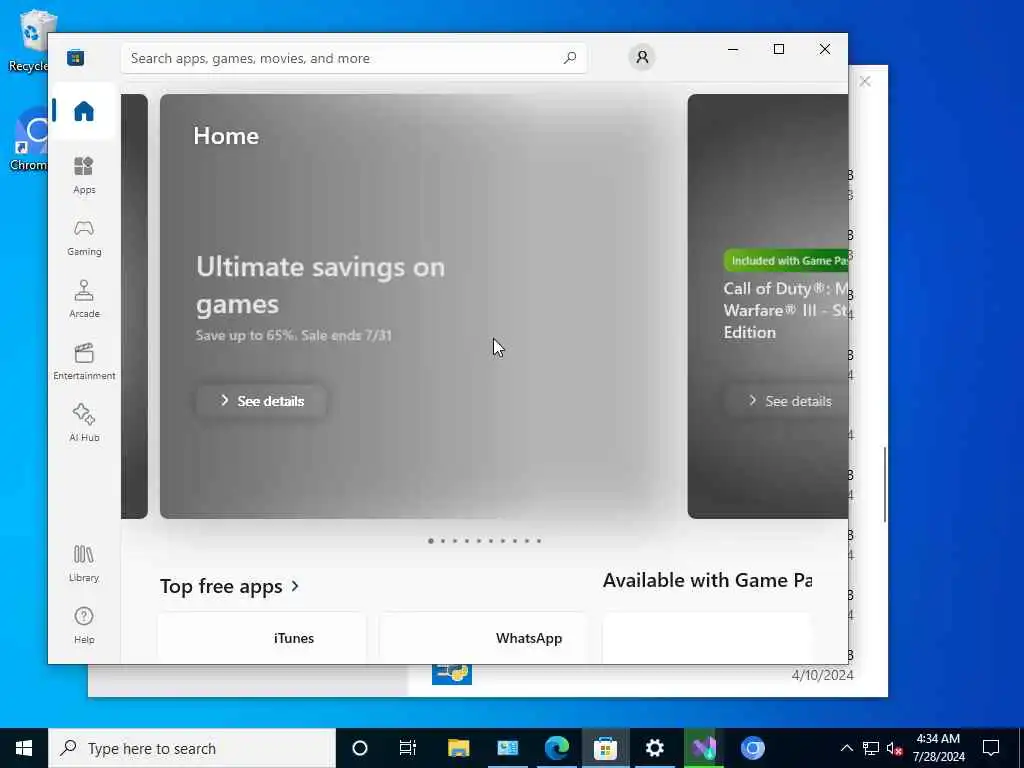Image resolution: width=1024 pixels, height=768 pixels.
Task: Close the background window behind the Store
Action: click(x=865, y=82)
